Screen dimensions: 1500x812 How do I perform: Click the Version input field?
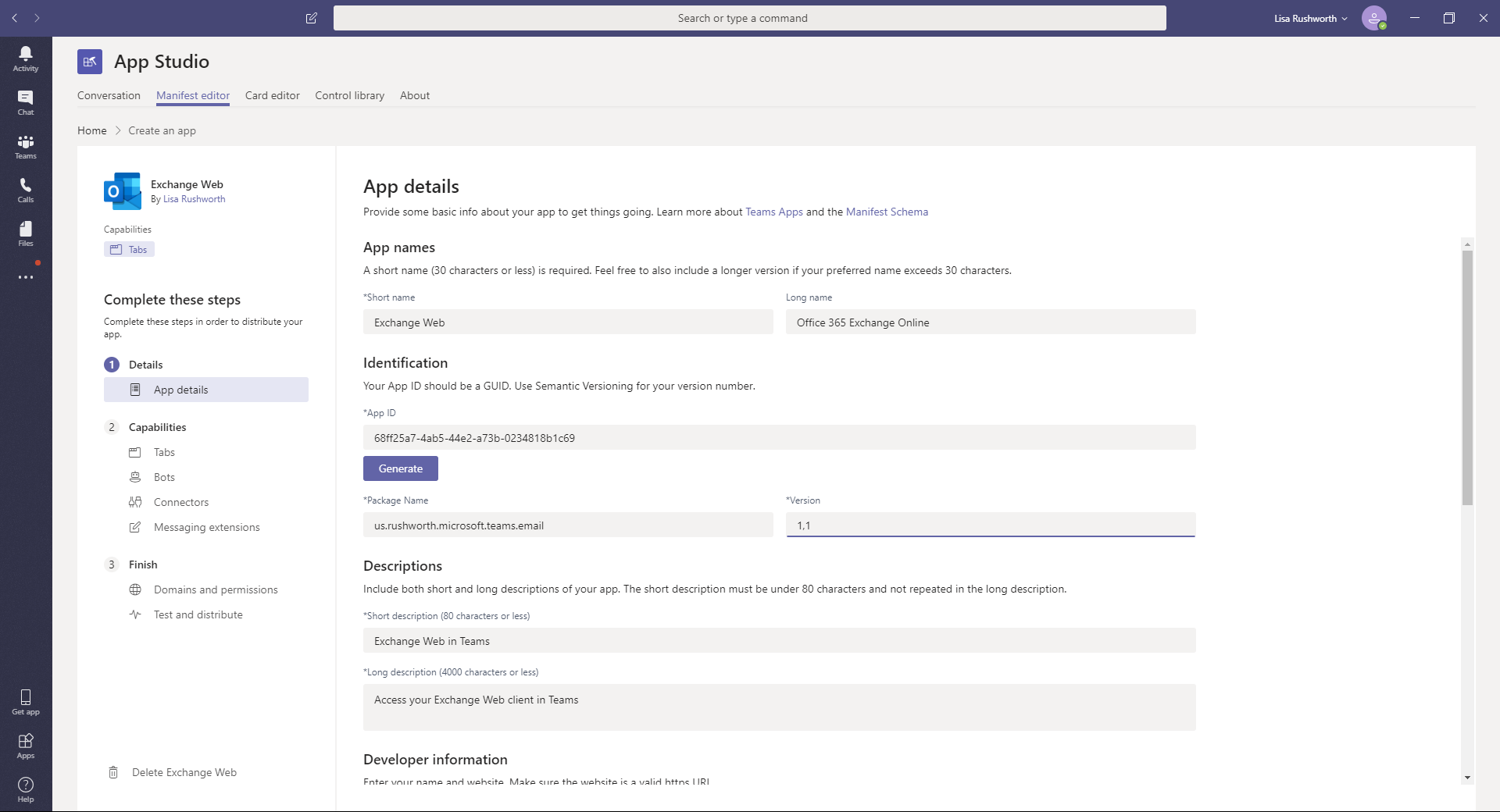click(x=991, y=525)
